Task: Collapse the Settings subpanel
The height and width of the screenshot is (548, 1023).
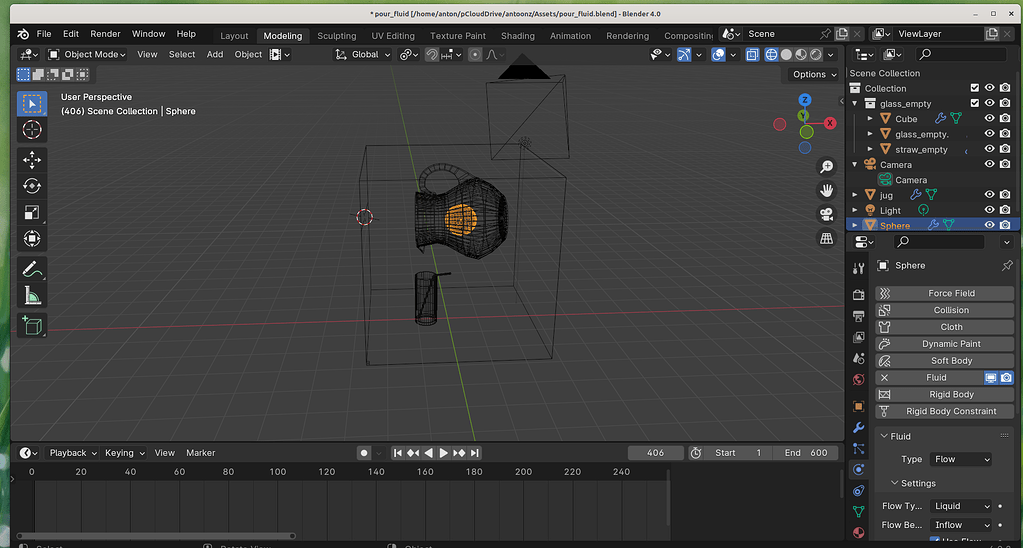Action: click(894, 483)
